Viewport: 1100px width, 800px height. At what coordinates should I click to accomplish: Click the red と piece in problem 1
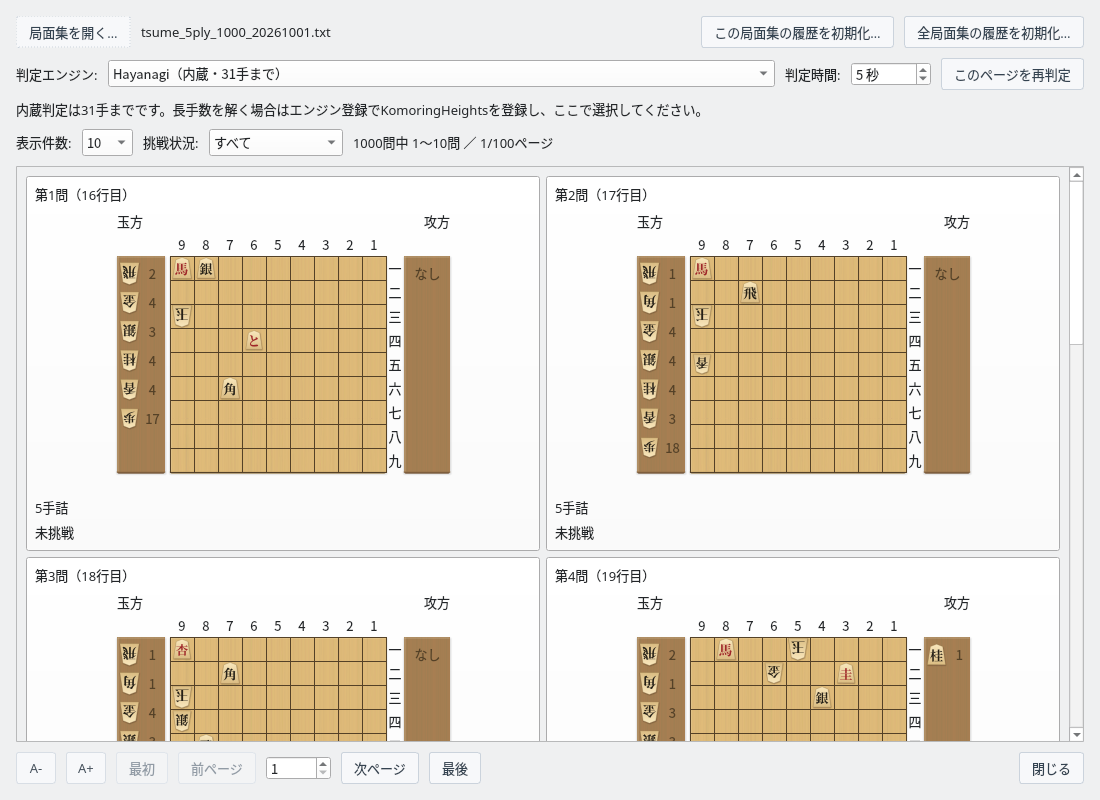254,340
